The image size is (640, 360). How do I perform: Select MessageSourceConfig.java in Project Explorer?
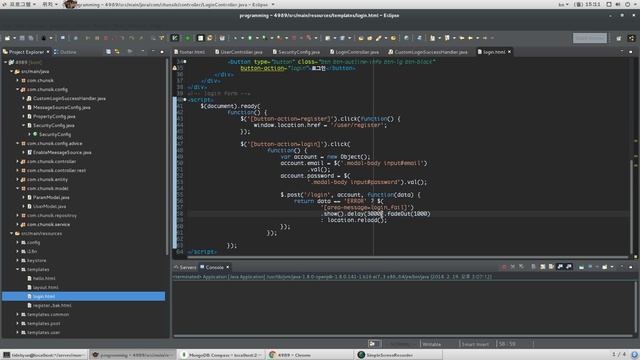[62, 107]
